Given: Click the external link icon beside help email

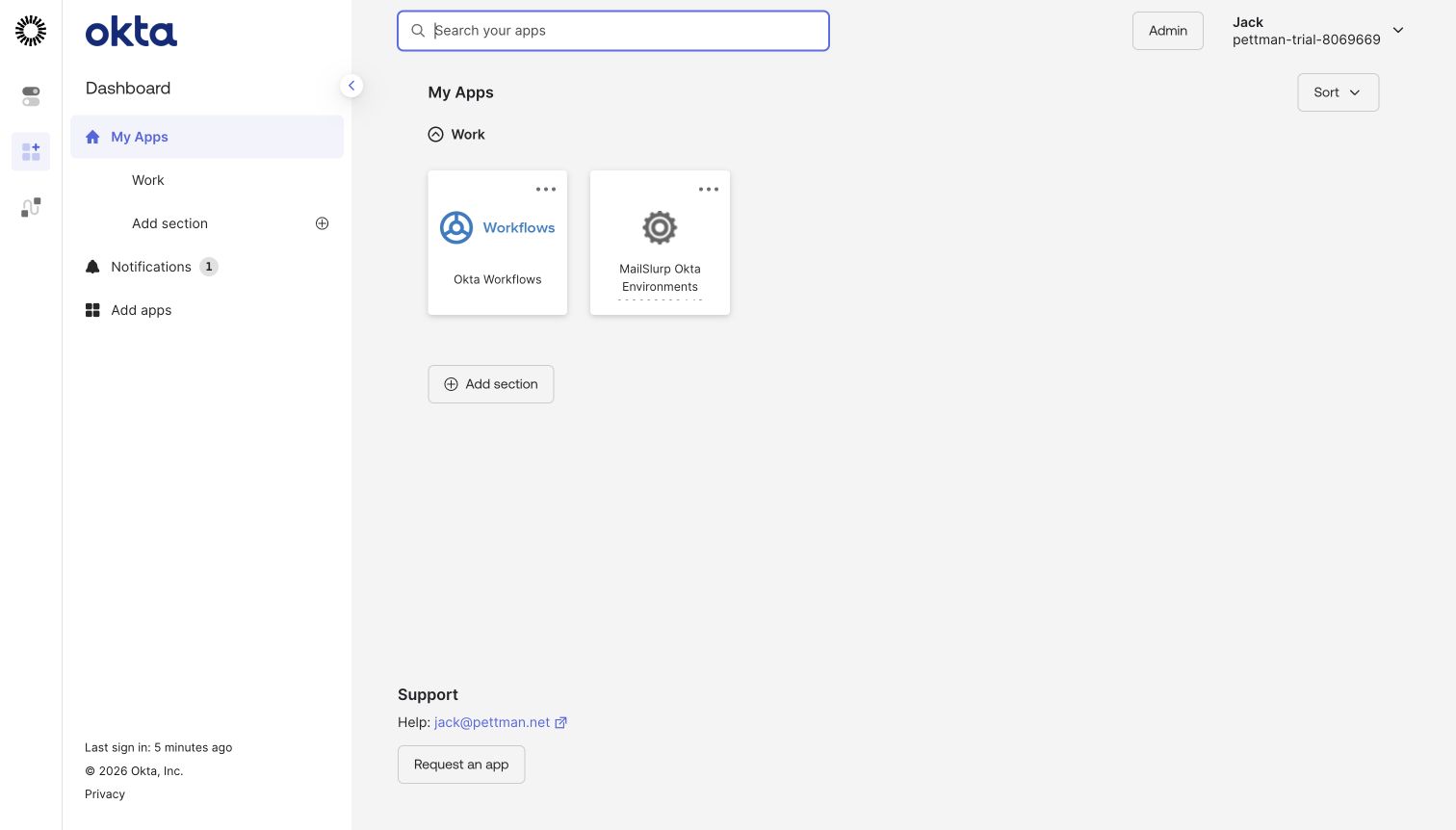Looking at the screenshot, I should click(560, 722).
